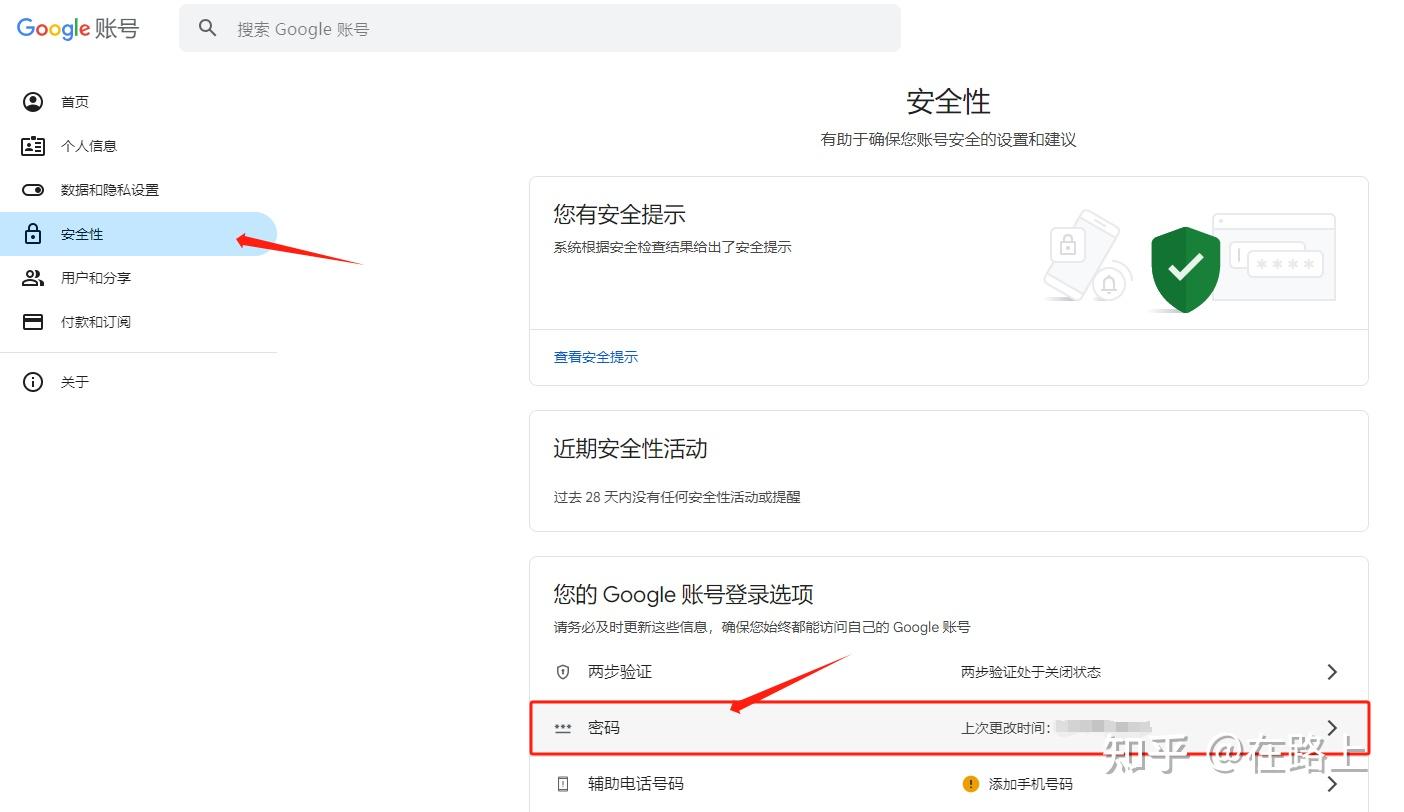This screenshot has width=1404, height=812.
Task: Click the orange warning icon beside 添加手机号码
Action: 970,784
